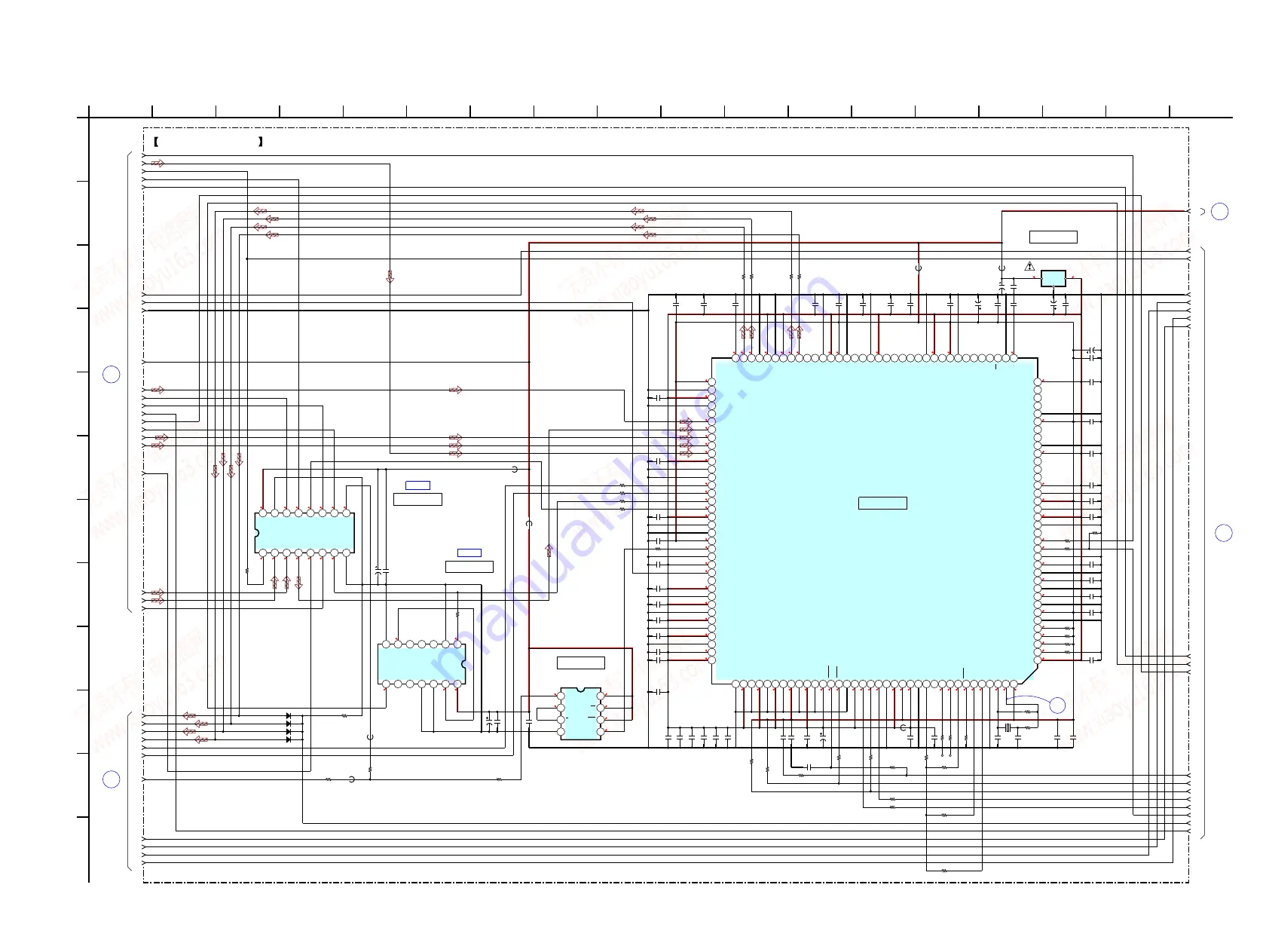
Task: Click the label box above the 8-pin chip
Action: point(581,663)
